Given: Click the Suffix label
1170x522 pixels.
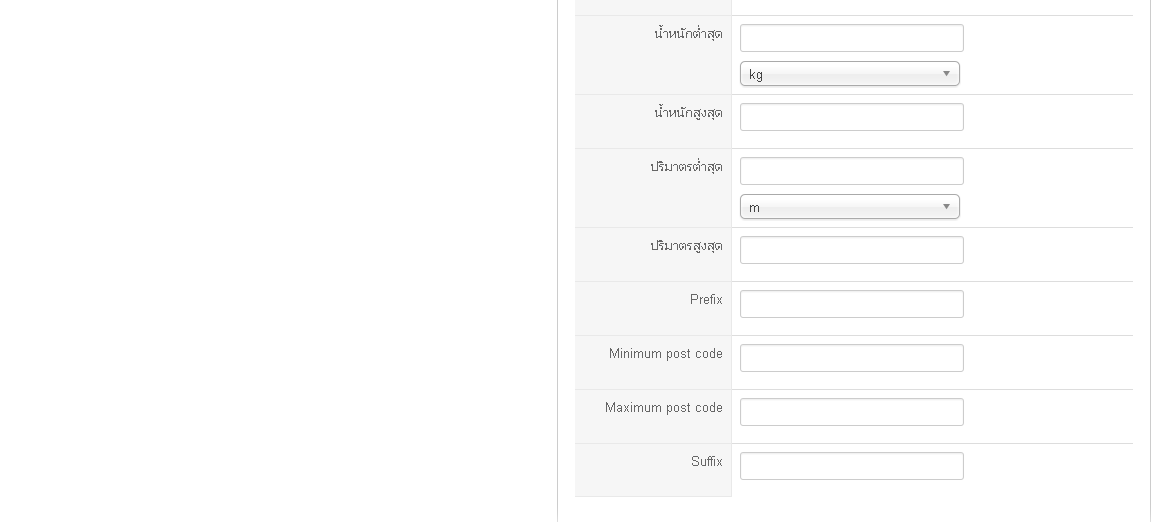Looking at the screenshot, I should (706, 462).
